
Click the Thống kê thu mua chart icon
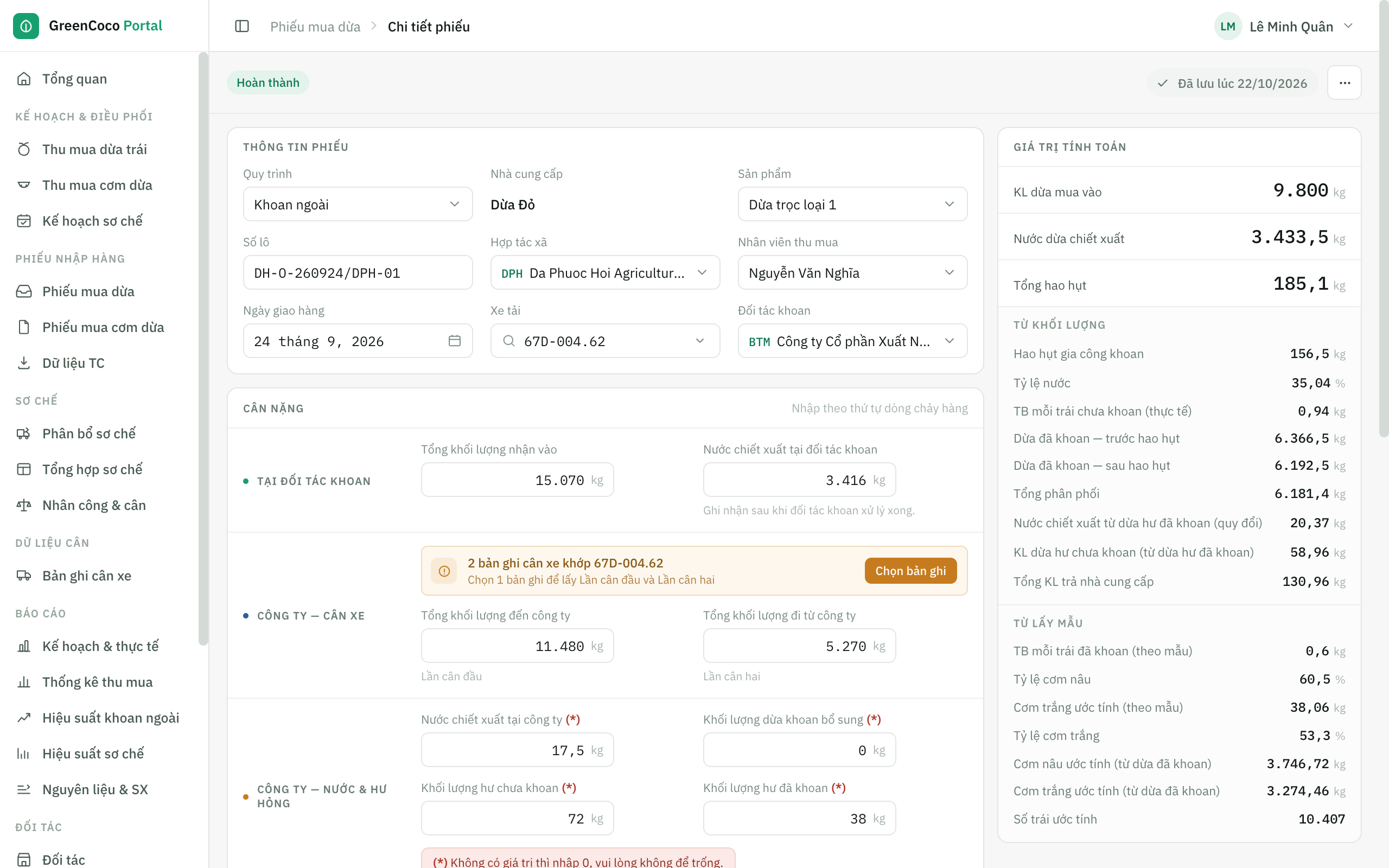(x=23, y=682)
